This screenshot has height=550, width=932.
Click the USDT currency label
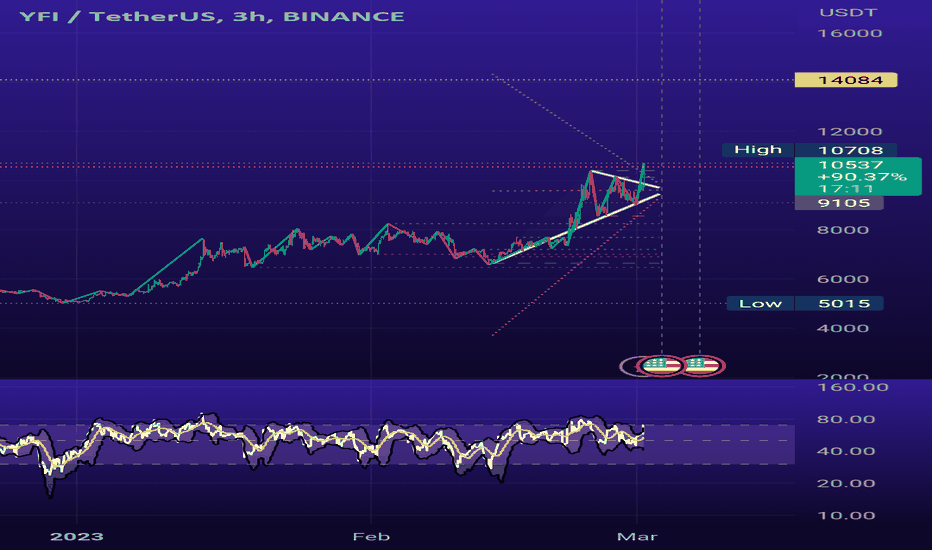point(848,12)
